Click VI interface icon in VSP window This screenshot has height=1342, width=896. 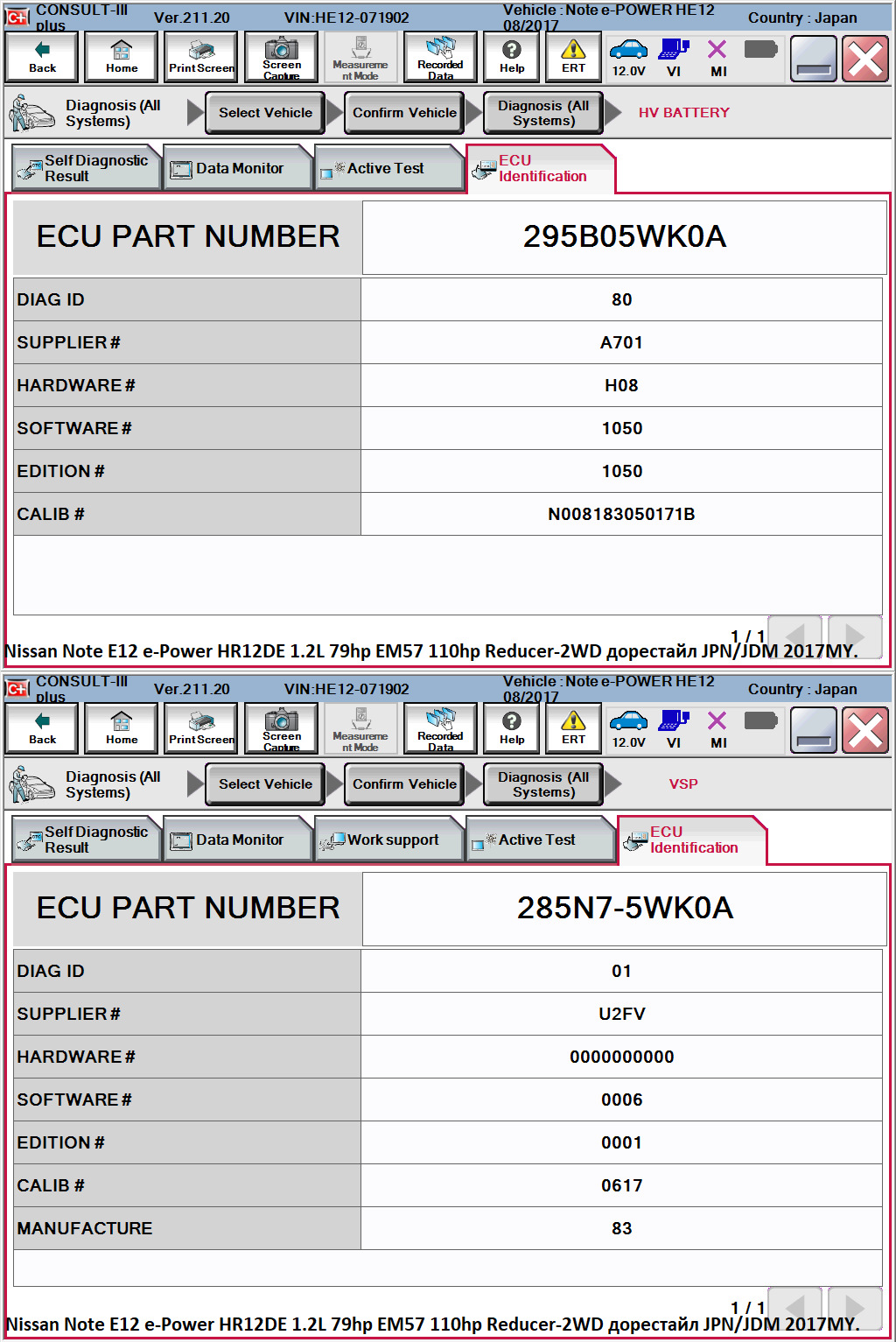tap(674, 728)
